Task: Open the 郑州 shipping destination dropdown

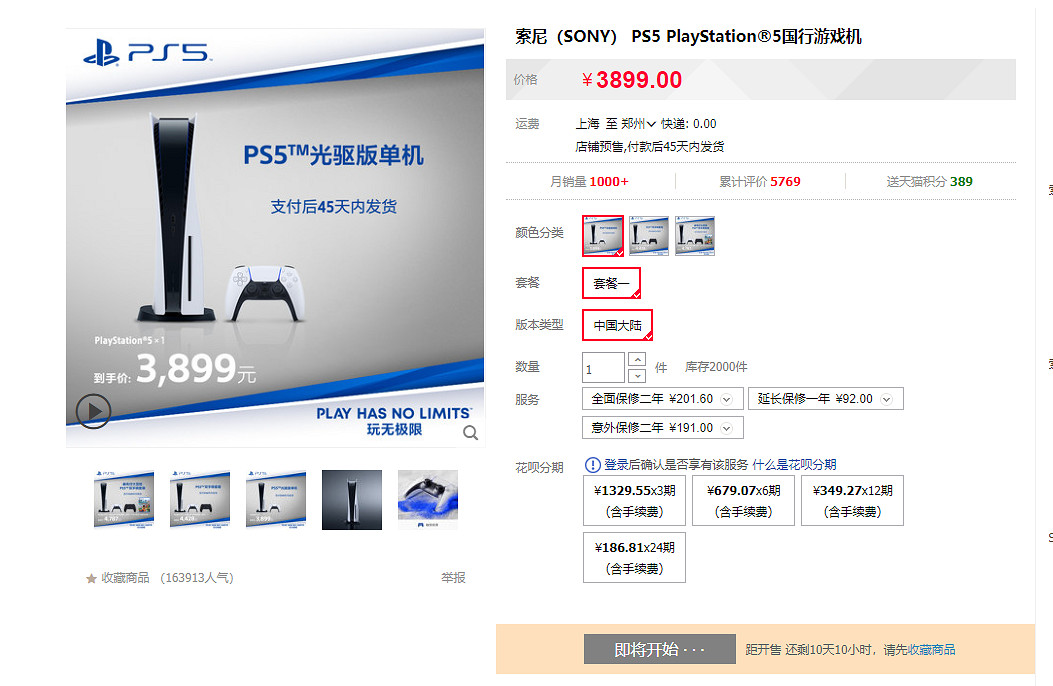Action: pos(639,124)
